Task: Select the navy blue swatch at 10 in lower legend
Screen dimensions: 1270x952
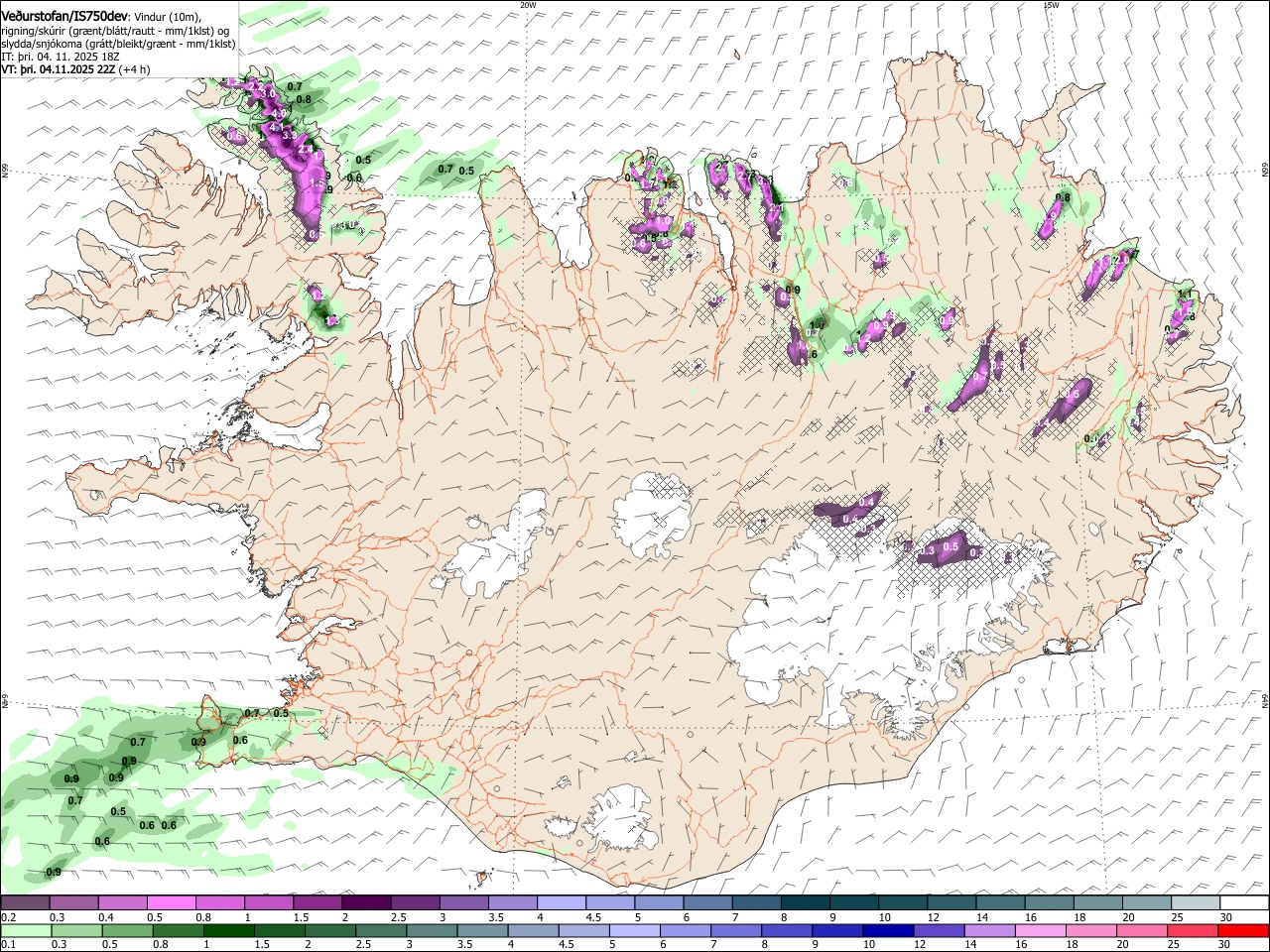Action: [x=888, y=930]
